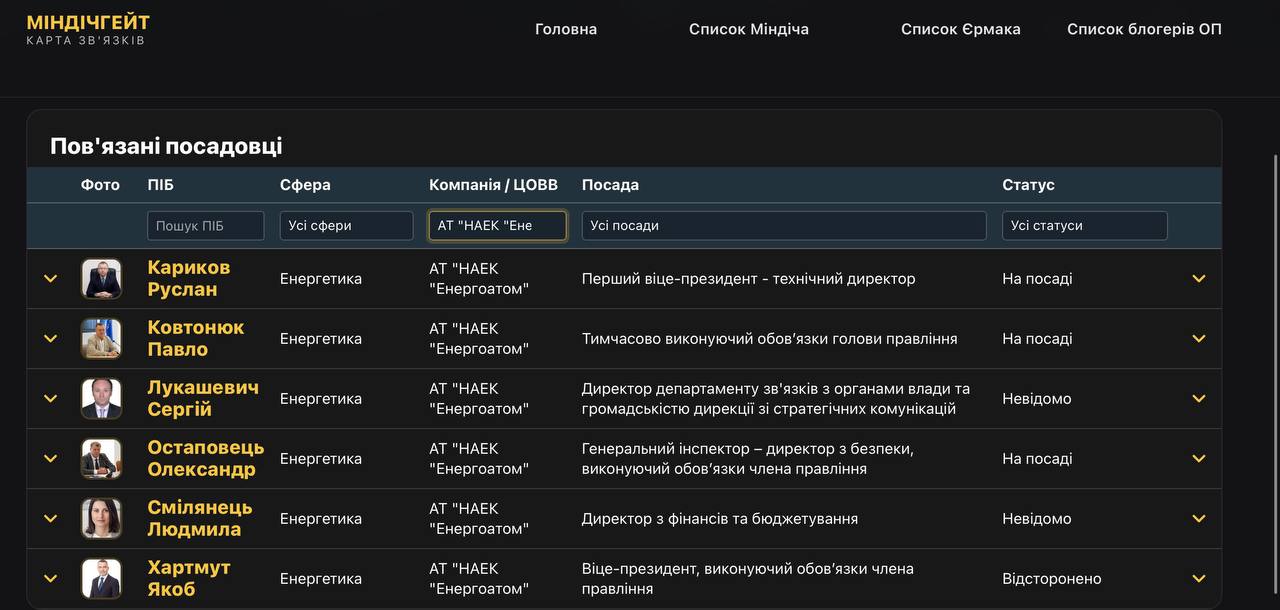Click the ПІБ column header
1280x610 pixels.
pos(160,185)
